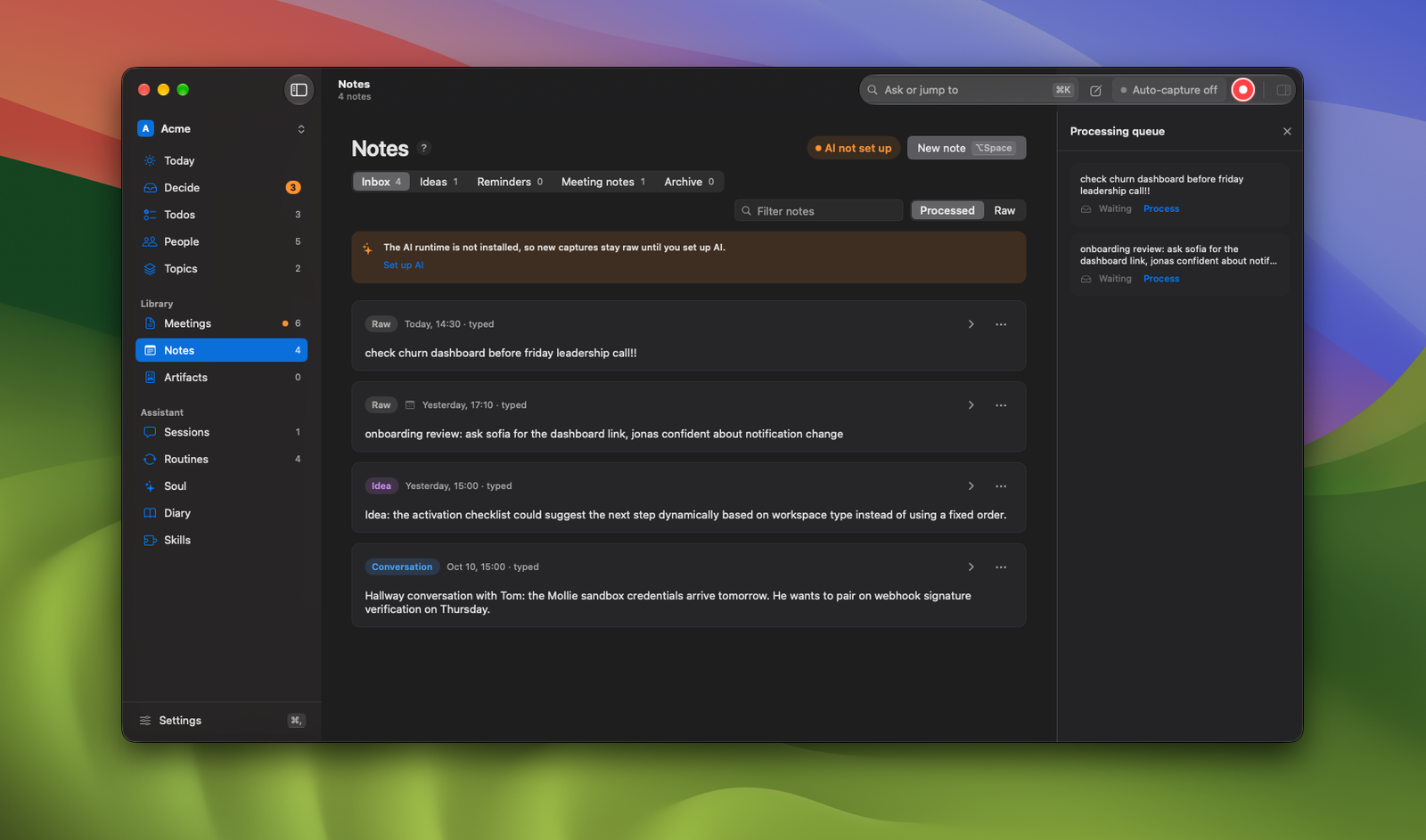Open Decide in the sidebar
Screen dimensions: 1426x840
tap(221, 188)
